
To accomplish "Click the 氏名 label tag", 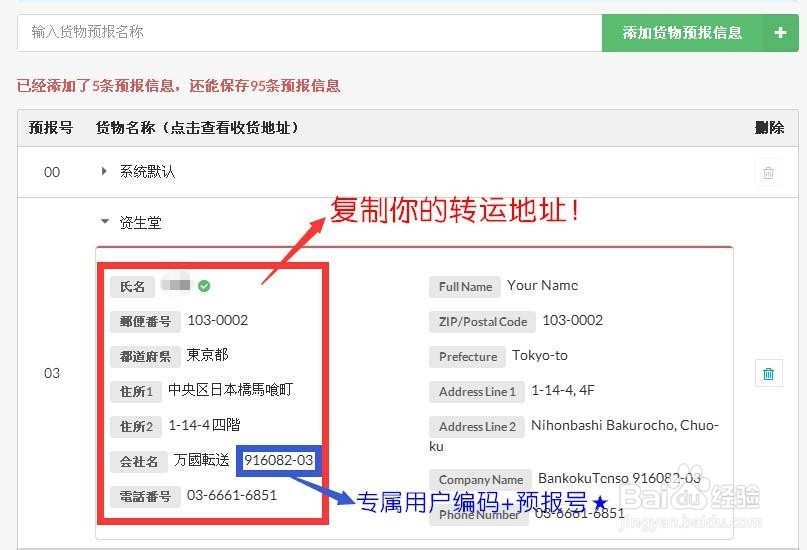I will click(132, 287).
